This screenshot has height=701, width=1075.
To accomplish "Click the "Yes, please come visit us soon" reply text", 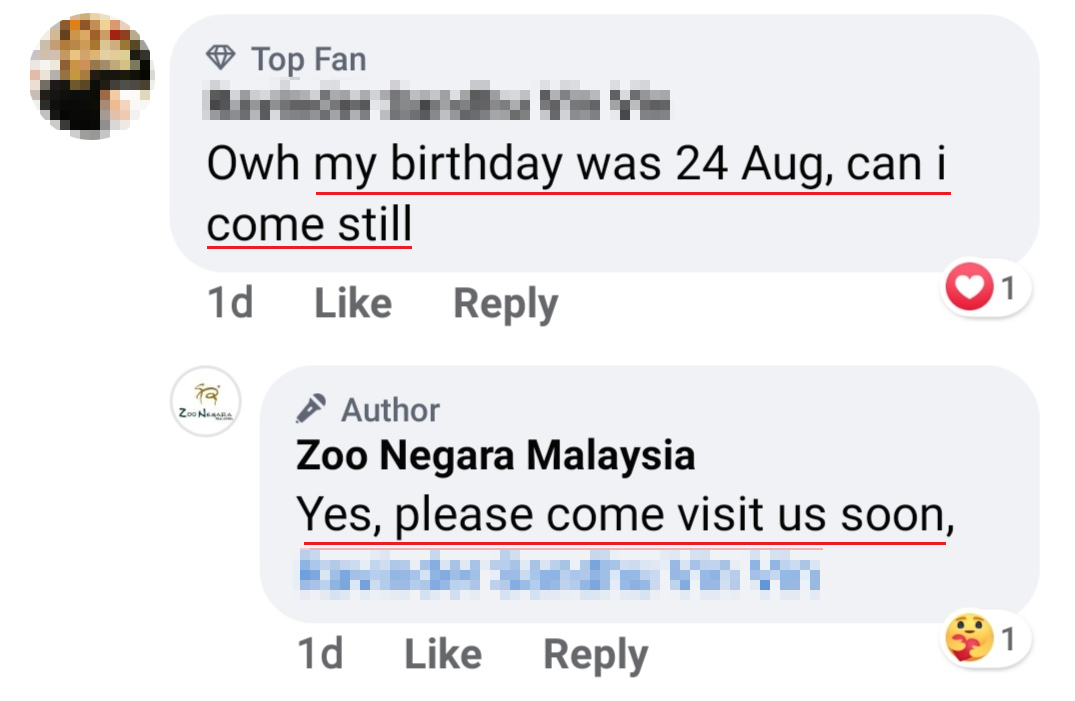I will tap(622, 516).
